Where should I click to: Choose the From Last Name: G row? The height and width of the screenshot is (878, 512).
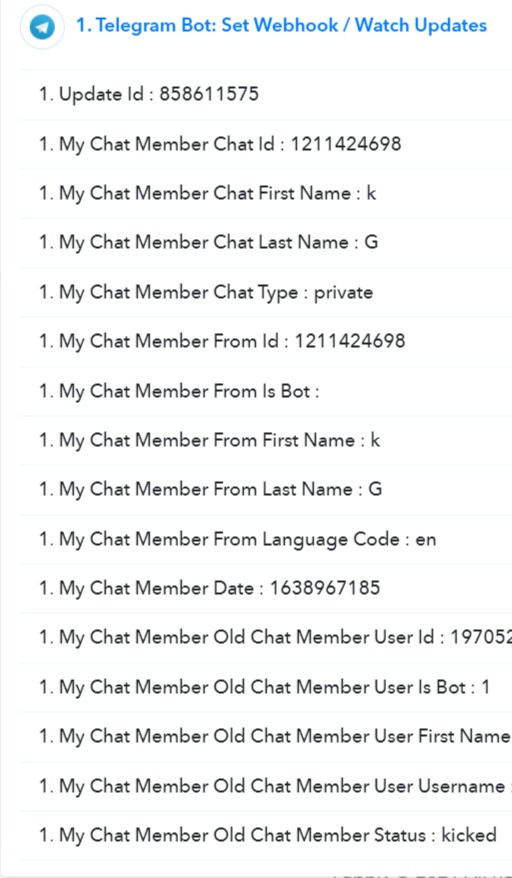tap(266, 489)
